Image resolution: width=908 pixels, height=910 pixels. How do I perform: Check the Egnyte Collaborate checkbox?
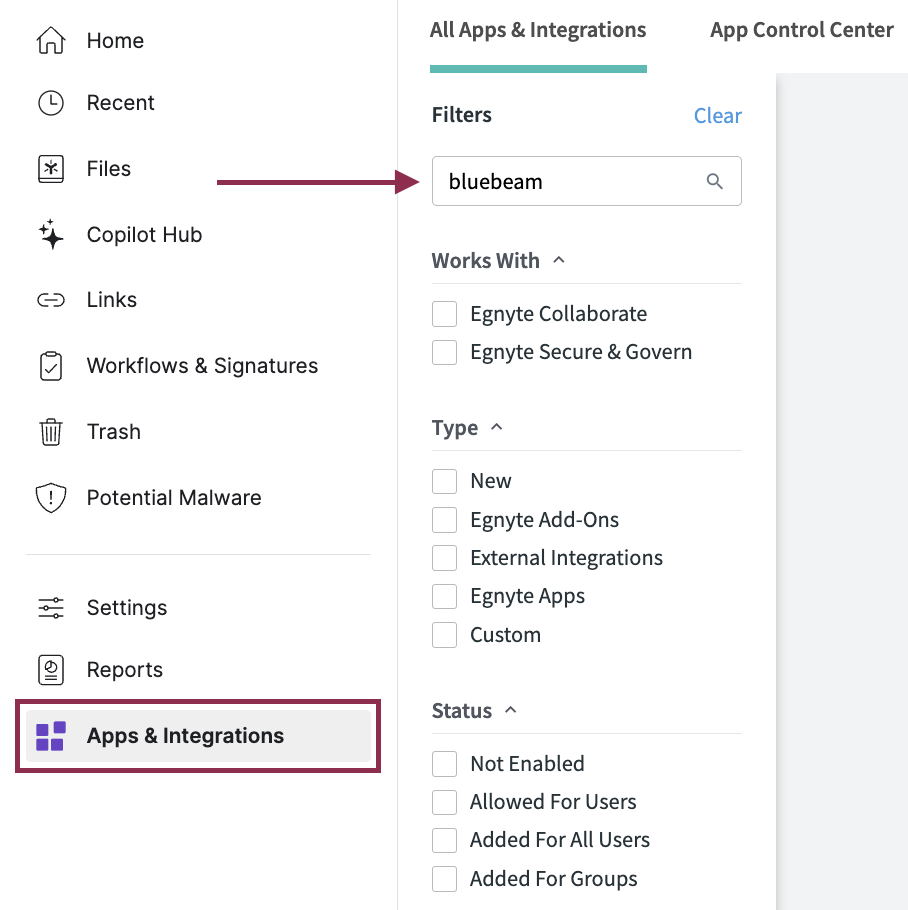[444, 314]
